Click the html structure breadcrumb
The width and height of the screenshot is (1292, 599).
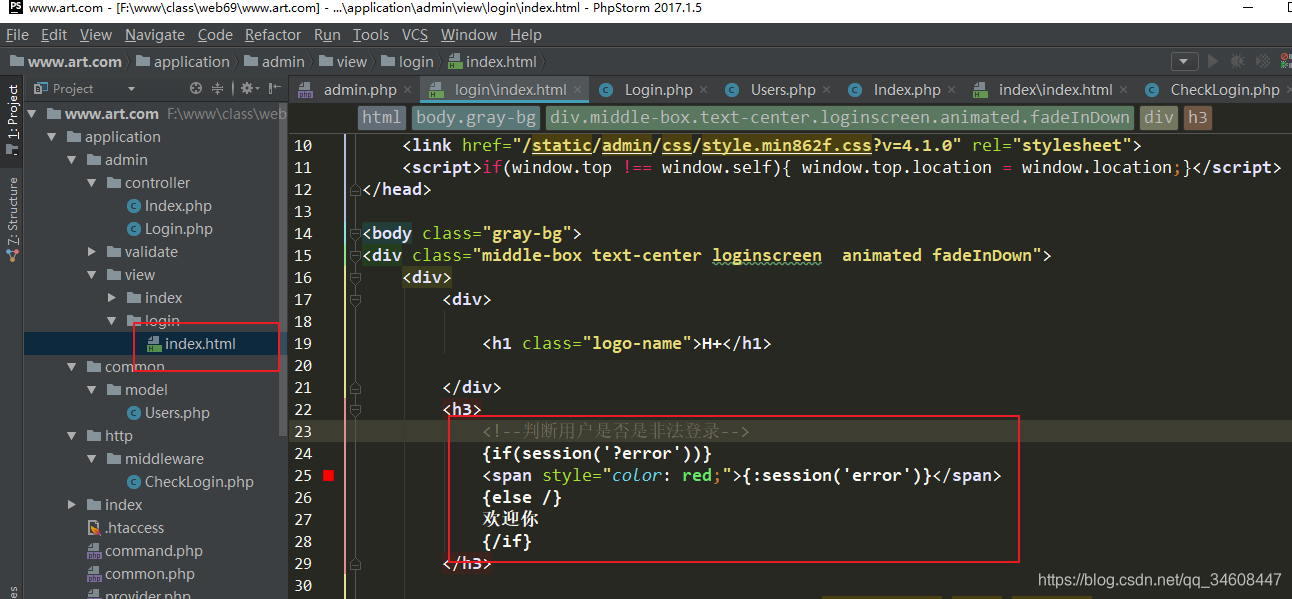tap(381, 117)
